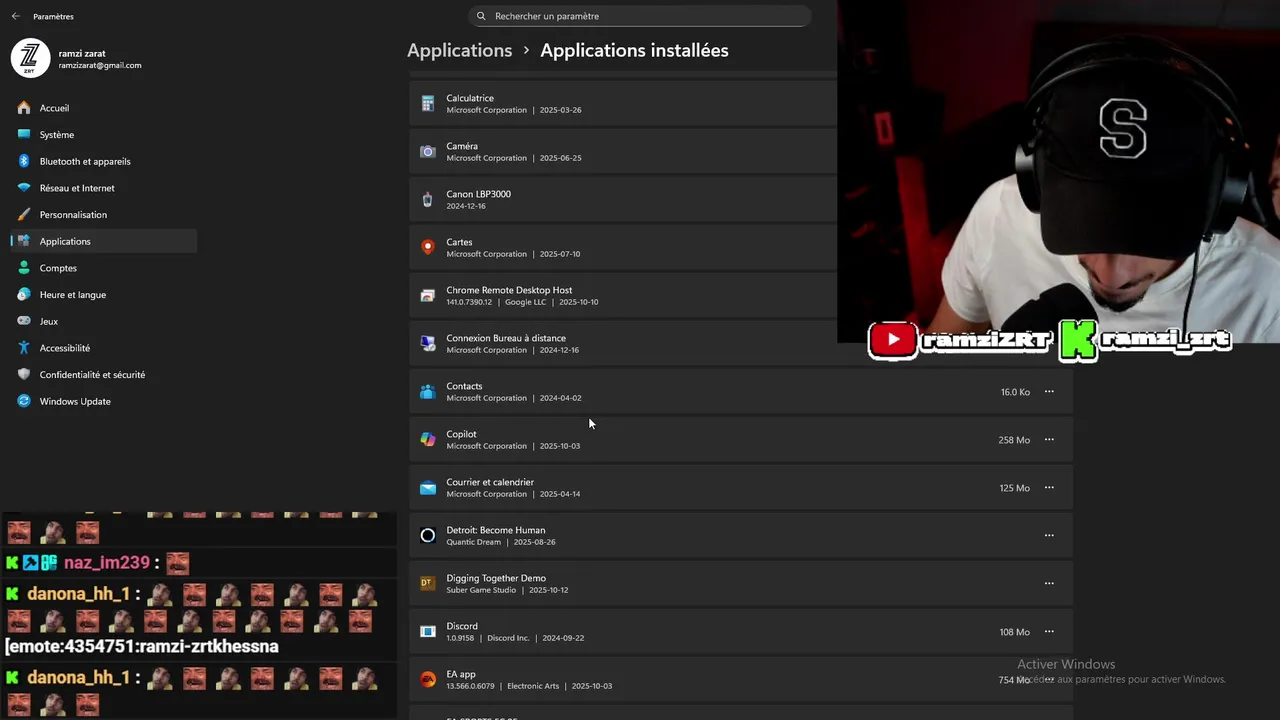Viewport: 1280px width, 720px height.
Task: Click the Applications breadcrumb link
Action: pos(459,50)
